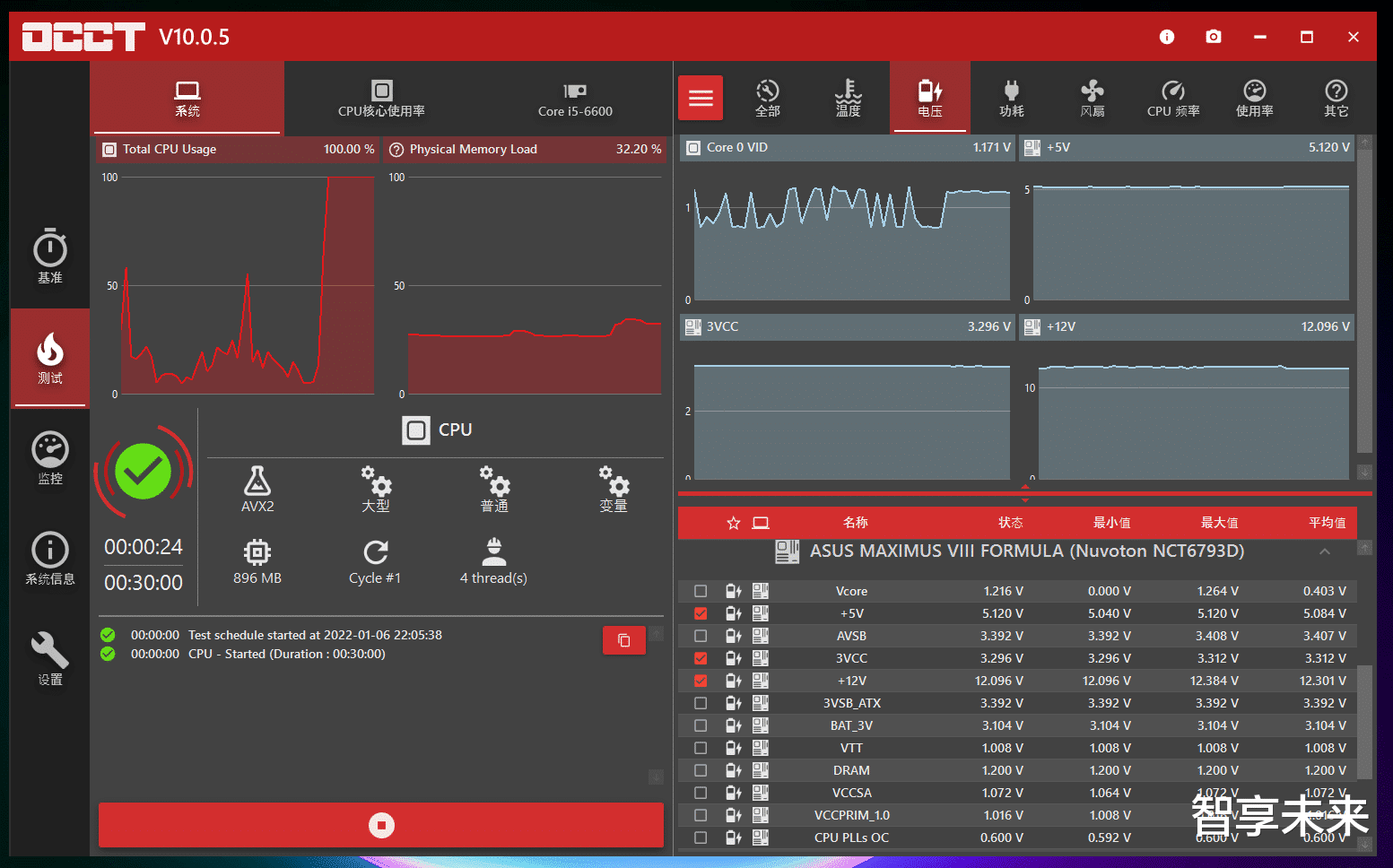Click the screenshot camera icon in title bar

[1214, 37]
